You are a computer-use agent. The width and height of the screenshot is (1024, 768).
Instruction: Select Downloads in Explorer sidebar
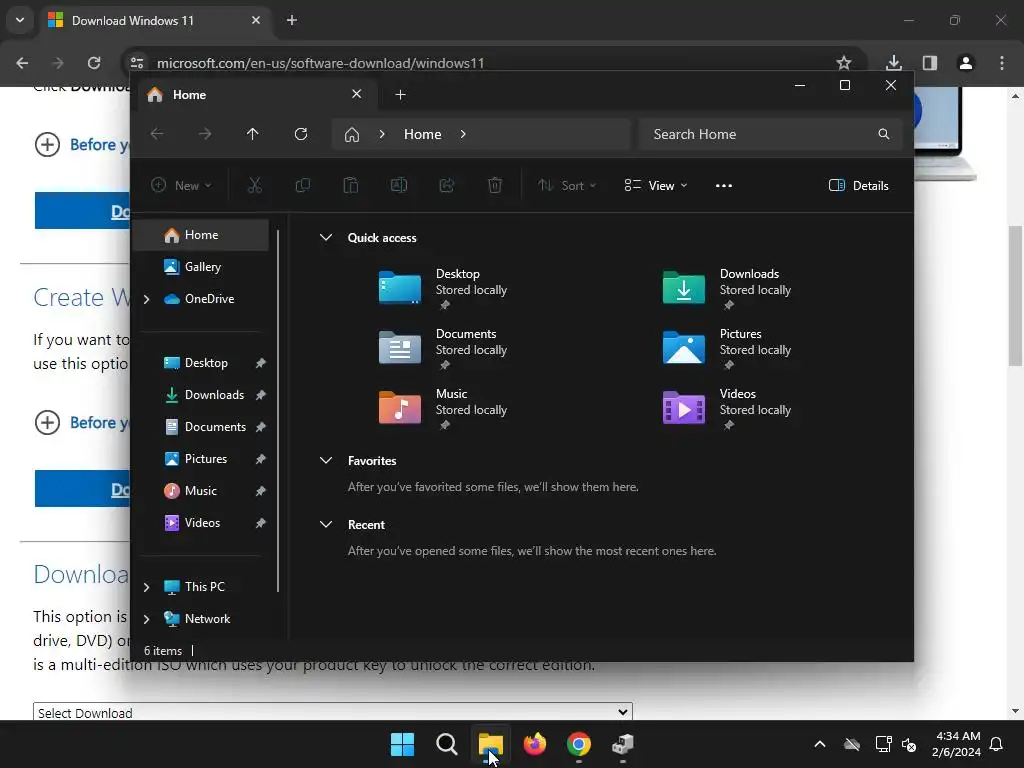[202, 394]
